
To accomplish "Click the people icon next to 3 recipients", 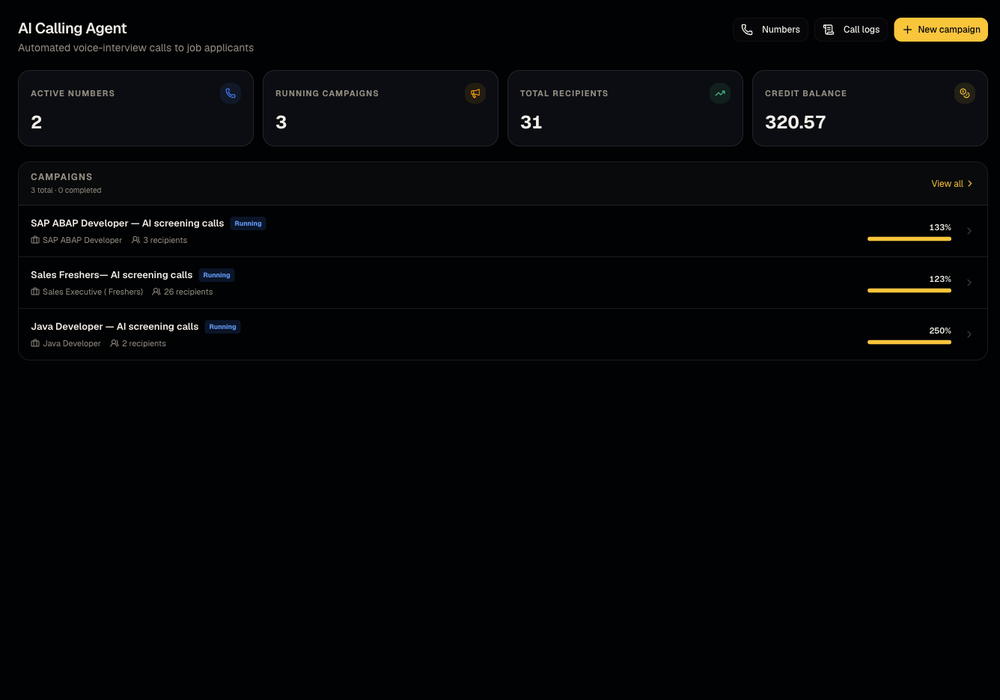I will tap(136, 240).
